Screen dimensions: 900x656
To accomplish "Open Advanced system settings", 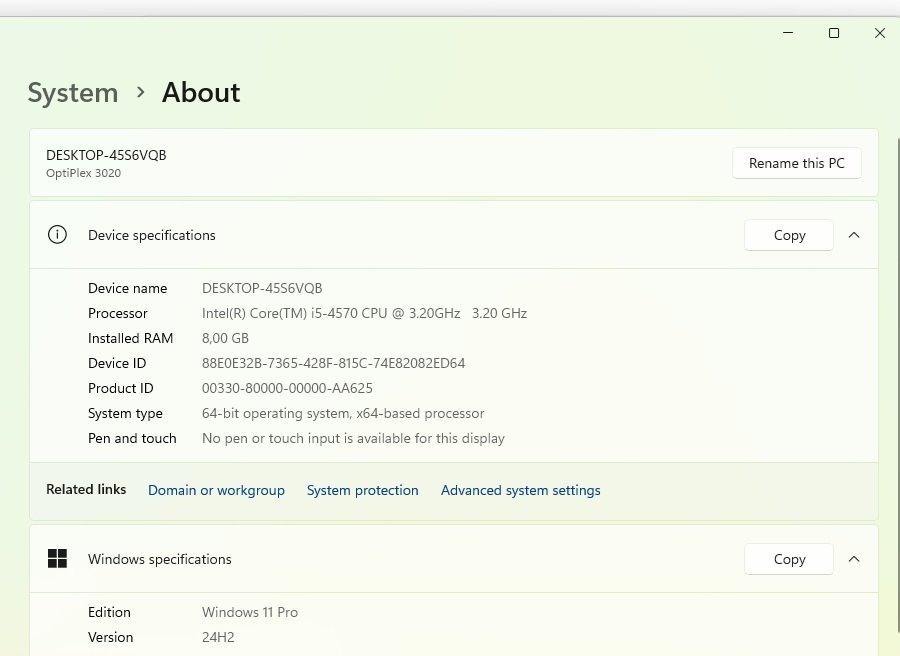I will click(520, 490).
